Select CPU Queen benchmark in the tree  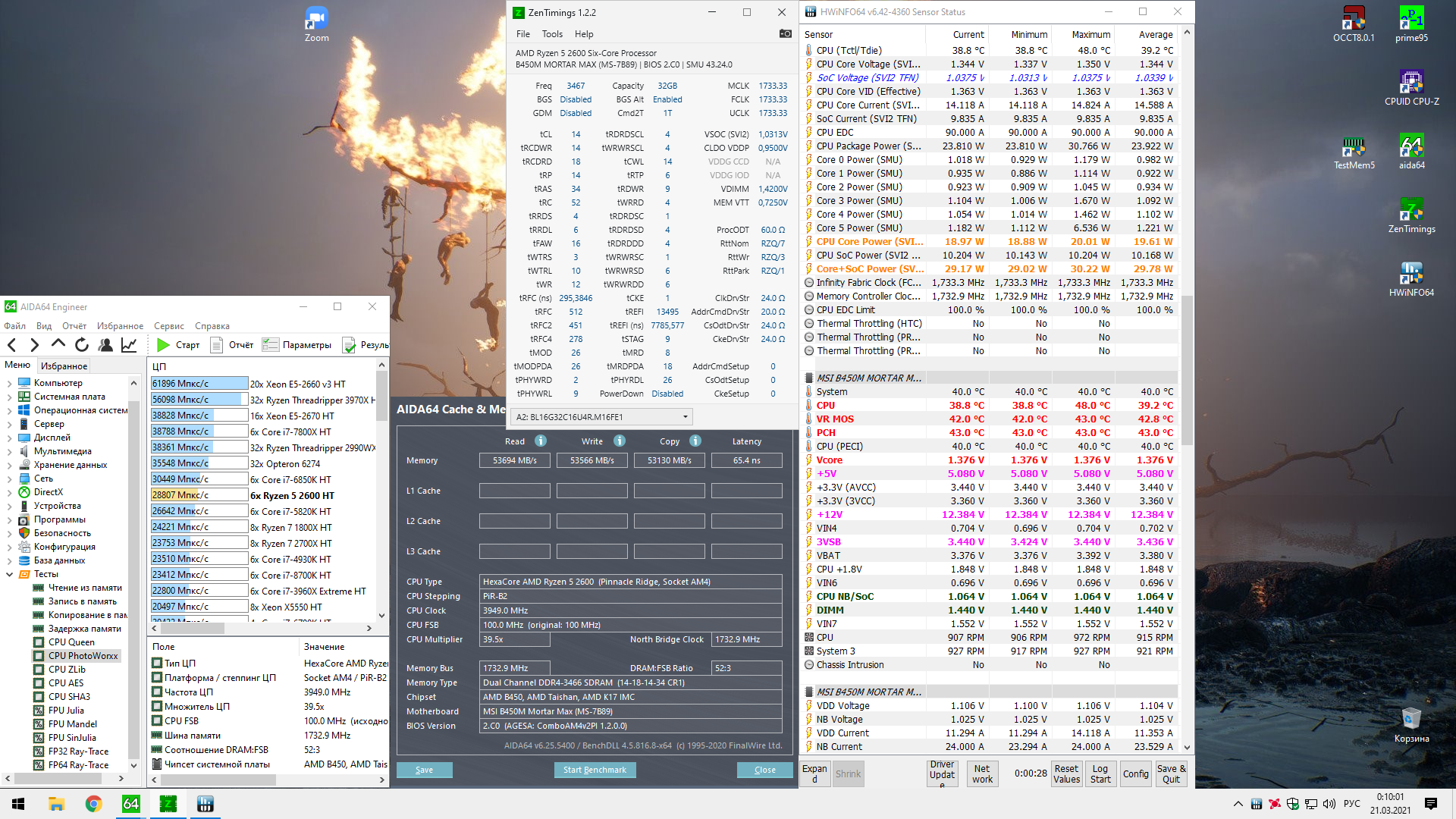pyautogui.click(x=71, y=642)
